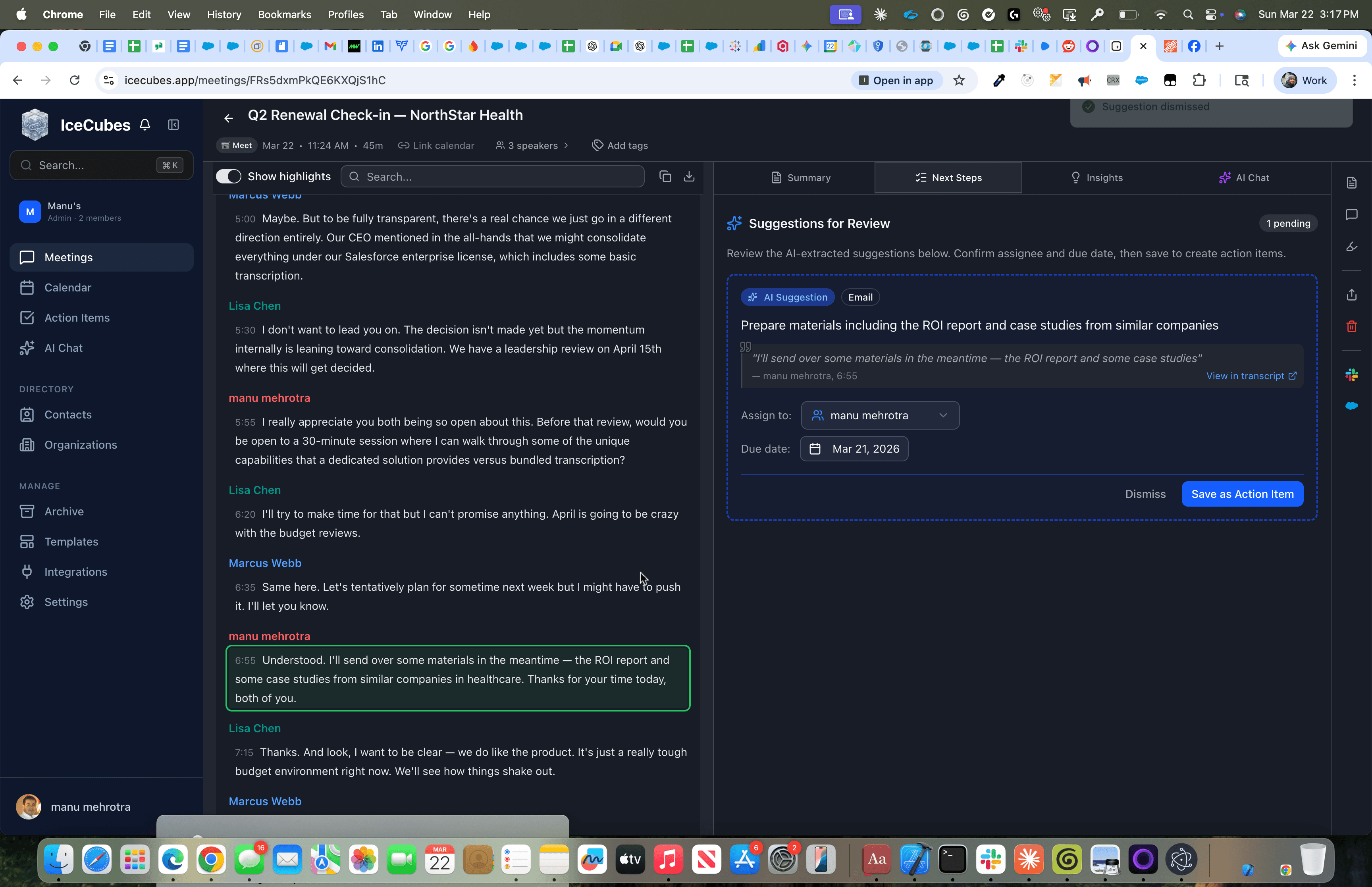Disable the Show highlights toggle
The width and height of the screenshot is (1372, 887).
229,175
